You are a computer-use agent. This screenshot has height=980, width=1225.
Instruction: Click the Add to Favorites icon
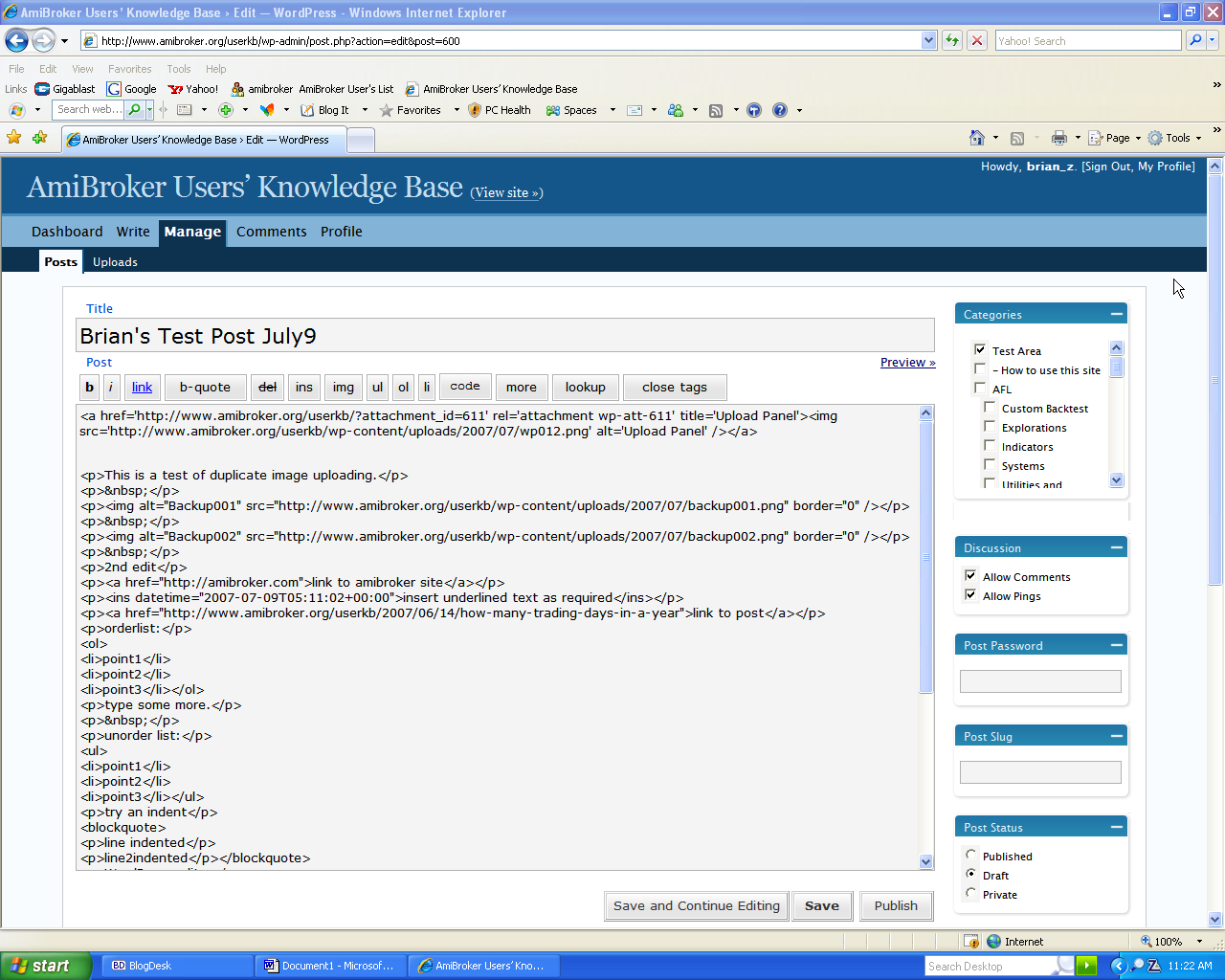click(39, 138)
